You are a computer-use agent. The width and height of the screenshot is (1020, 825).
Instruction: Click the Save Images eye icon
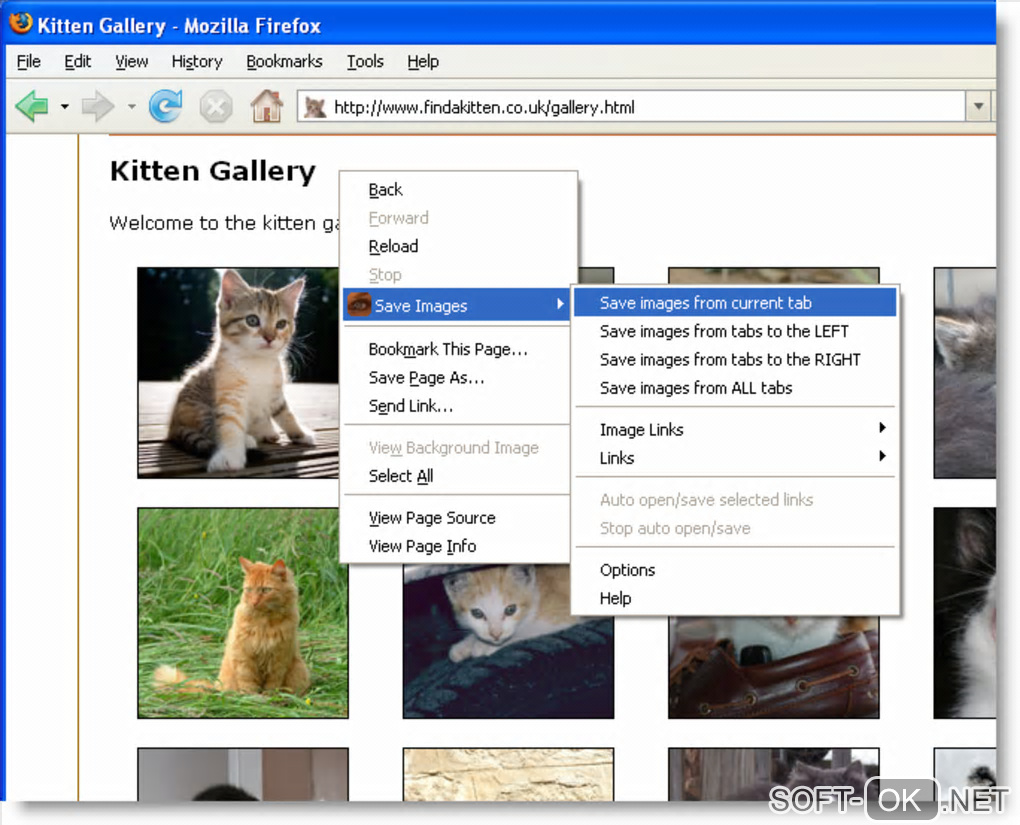coord(358,304)
